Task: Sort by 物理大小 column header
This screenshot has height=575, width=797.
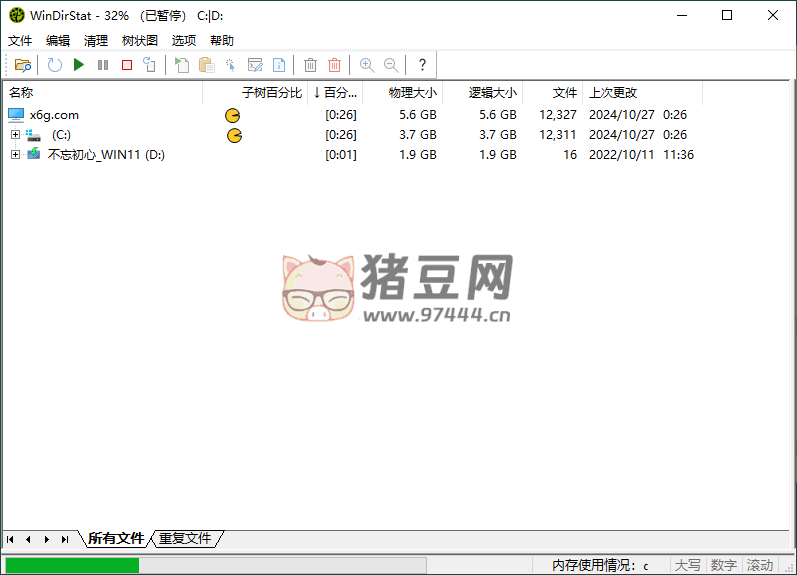Action: [x=402, y=93]
